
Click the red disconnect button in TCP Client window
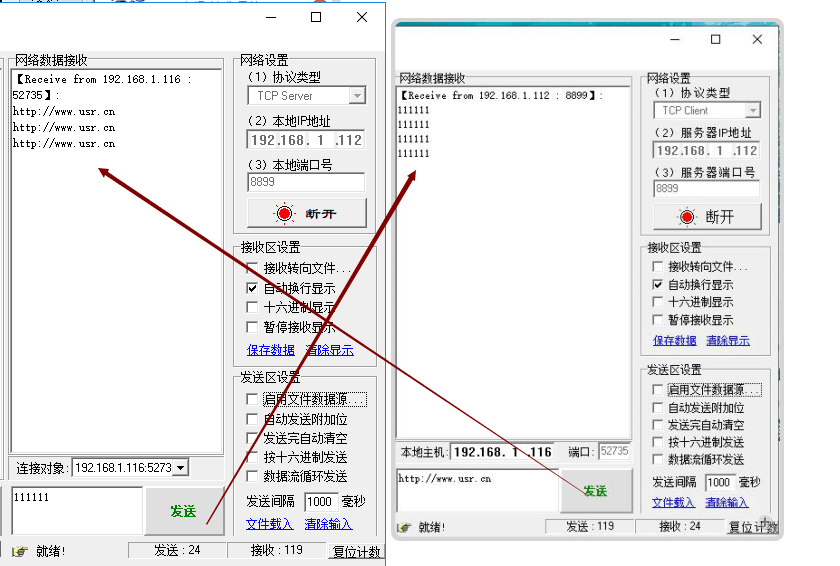coord(707,217)
